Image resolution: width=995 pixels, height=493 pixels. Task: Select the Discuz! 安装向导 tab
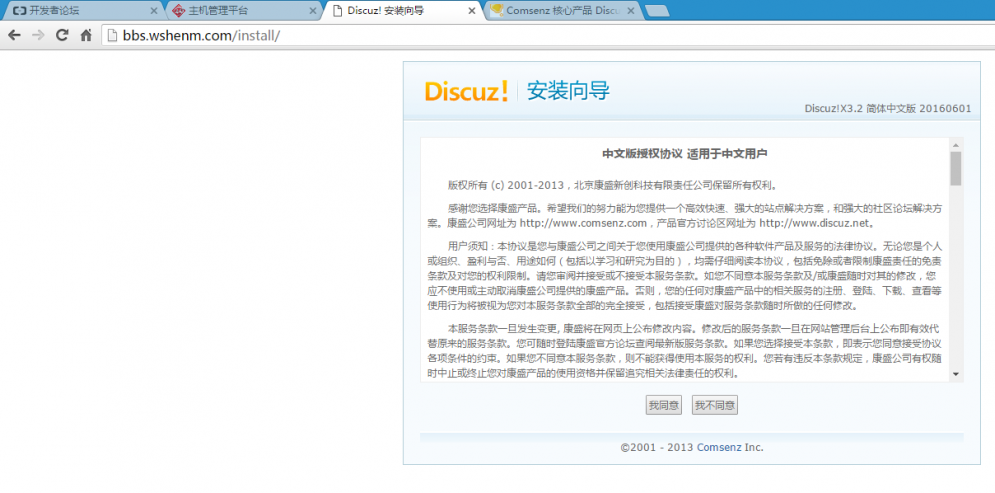(x=404, y=11)
